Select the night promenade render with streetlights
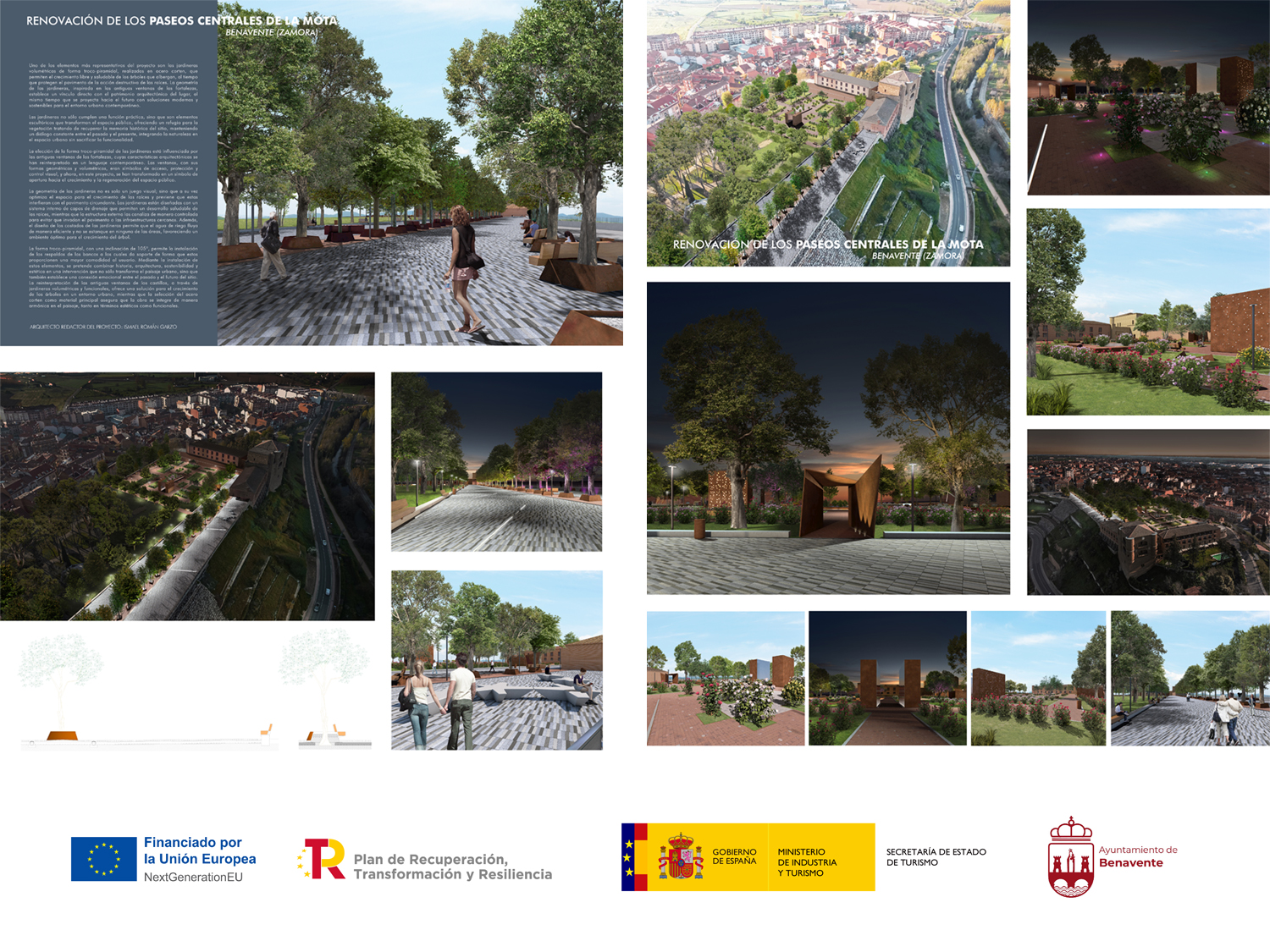Screen dimensions: 1270x952 coord(496,462)
